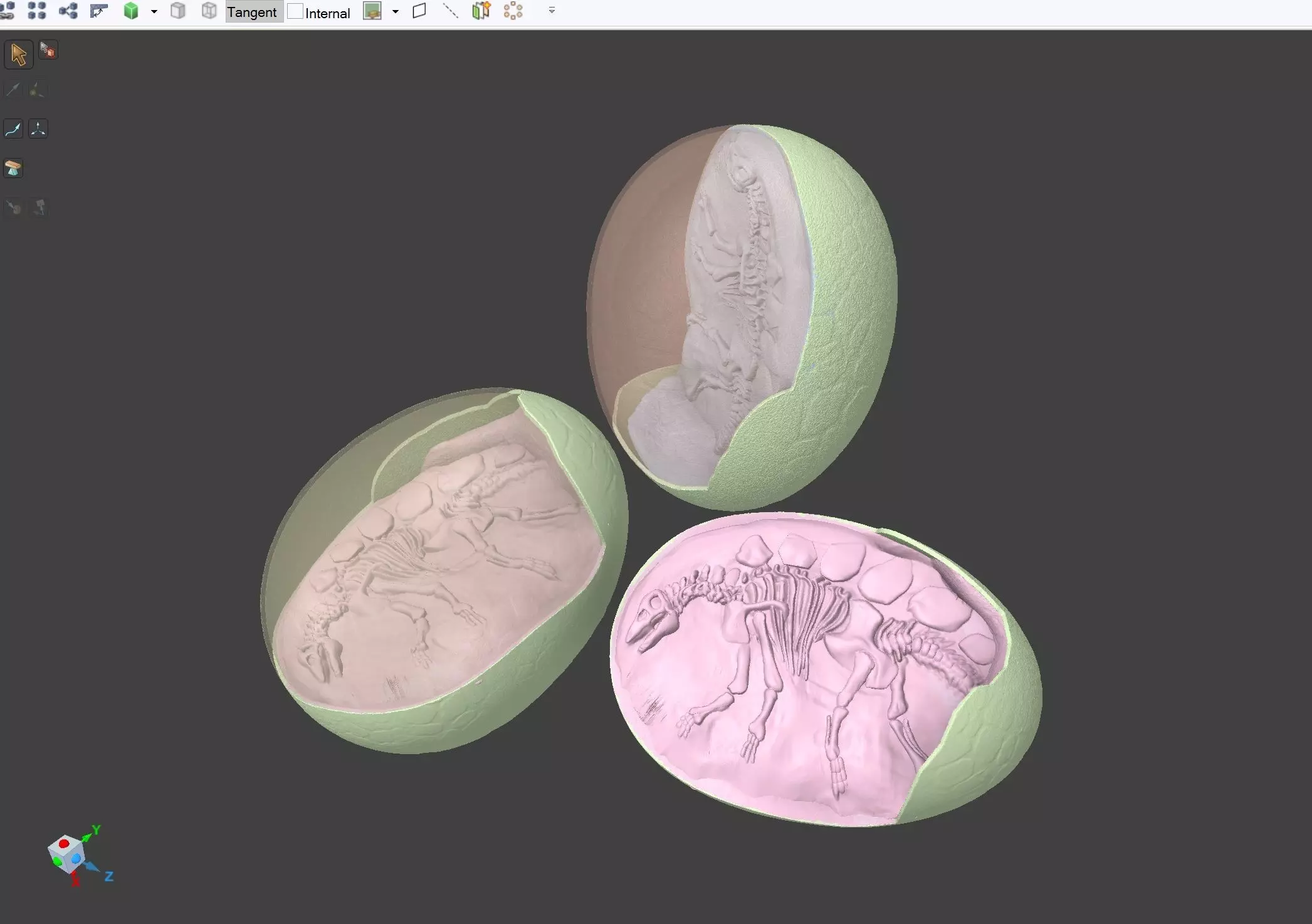The image size is (1312, 924).
Task: Click the four-cubes grid arrangement icon
Action: [37, 11]
